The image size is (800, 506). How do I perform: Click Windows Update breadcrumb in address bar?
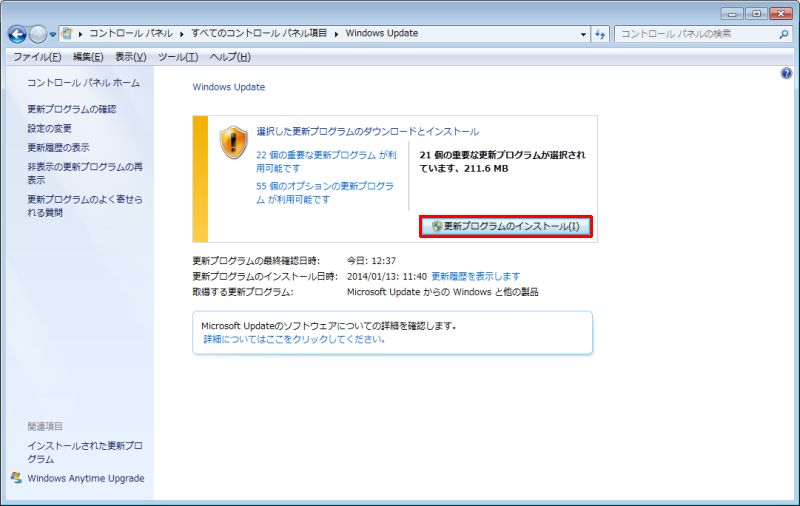tap(382, 33)
